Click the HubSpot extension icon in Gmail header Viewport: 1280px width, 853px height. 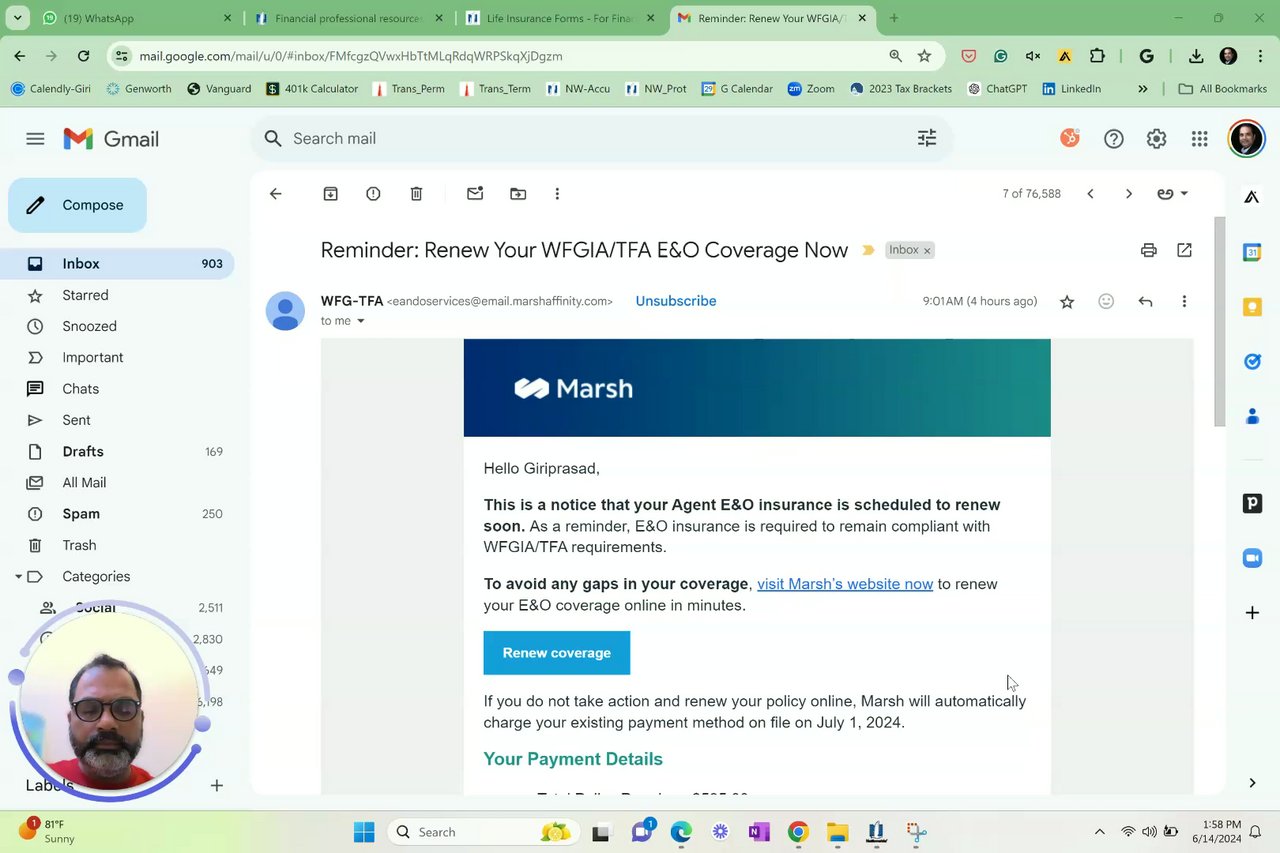1070,138
